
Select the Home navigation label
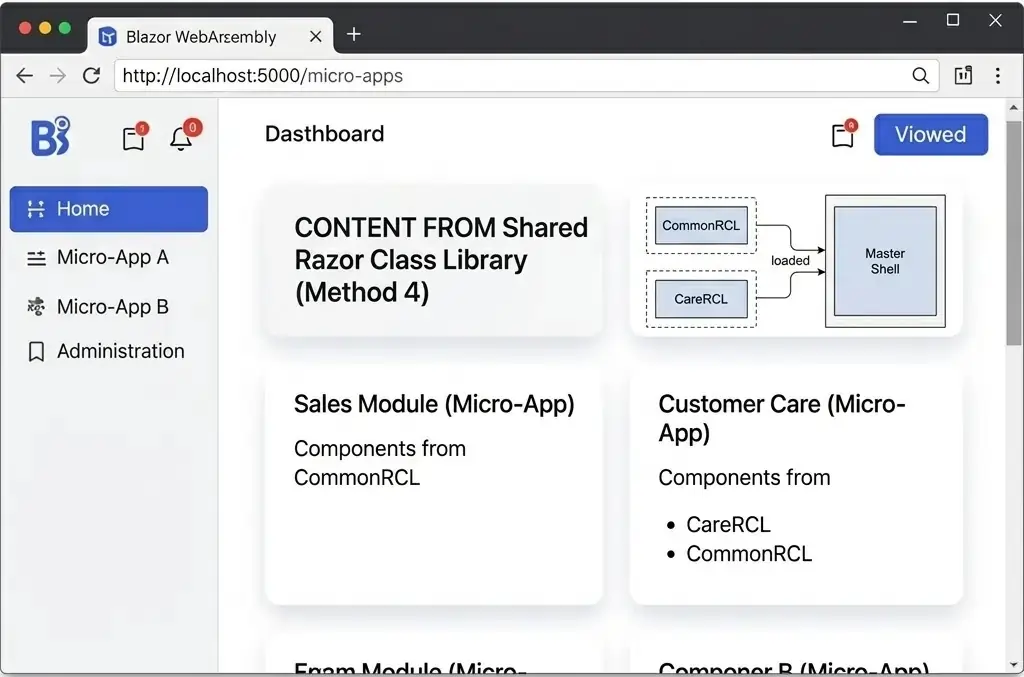[x=83, y=209]
